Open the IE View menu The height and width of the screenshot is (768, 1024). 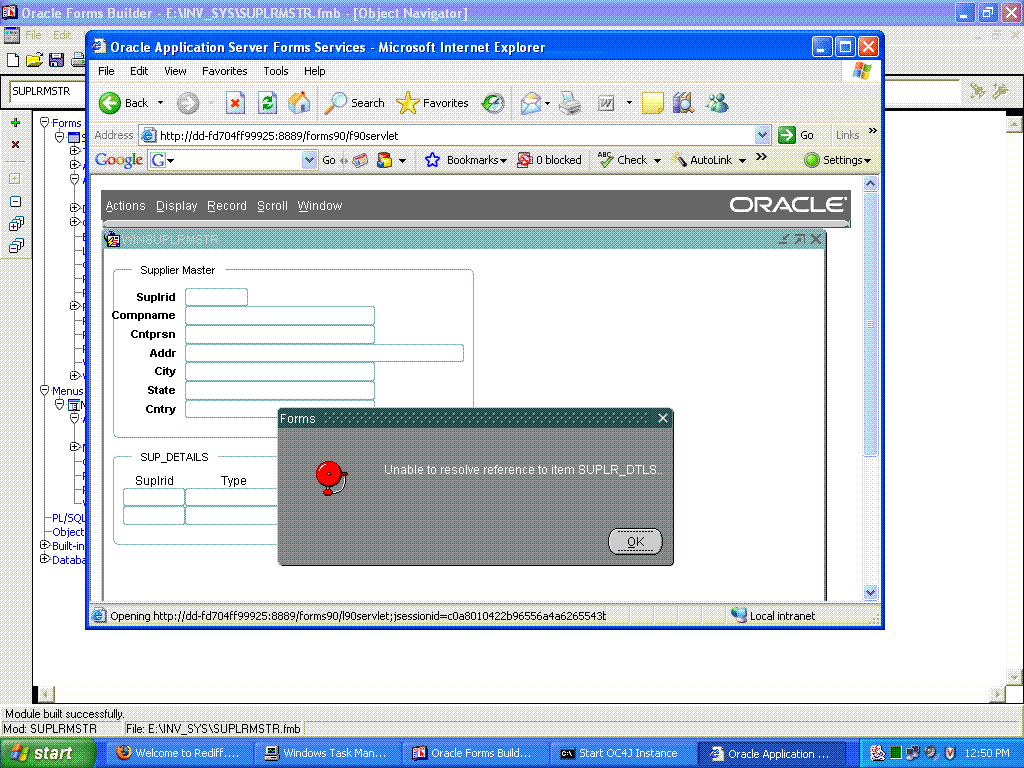[175, 71]
